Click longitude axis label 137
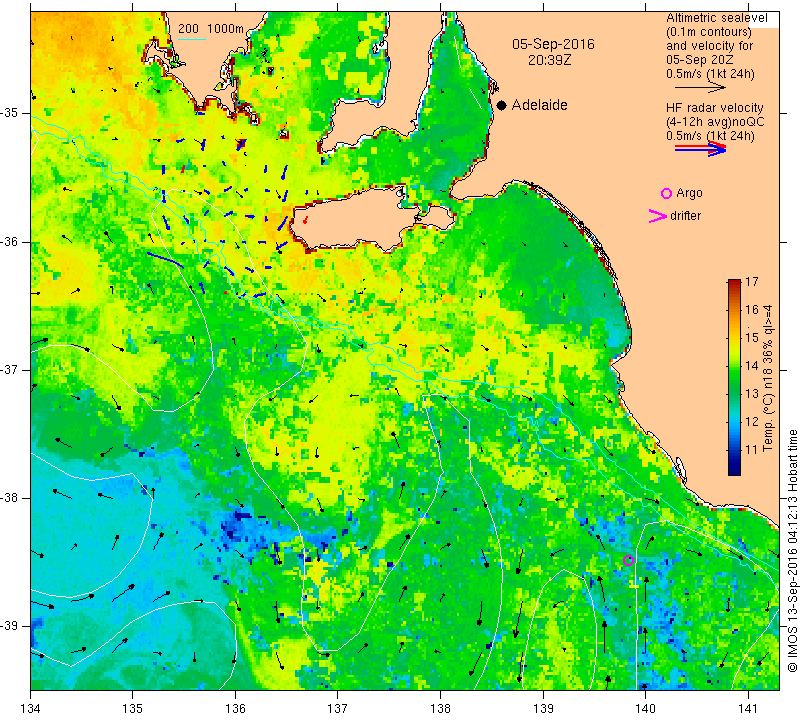The width and height of the screenshot is (800, 720). pos(338,709)
